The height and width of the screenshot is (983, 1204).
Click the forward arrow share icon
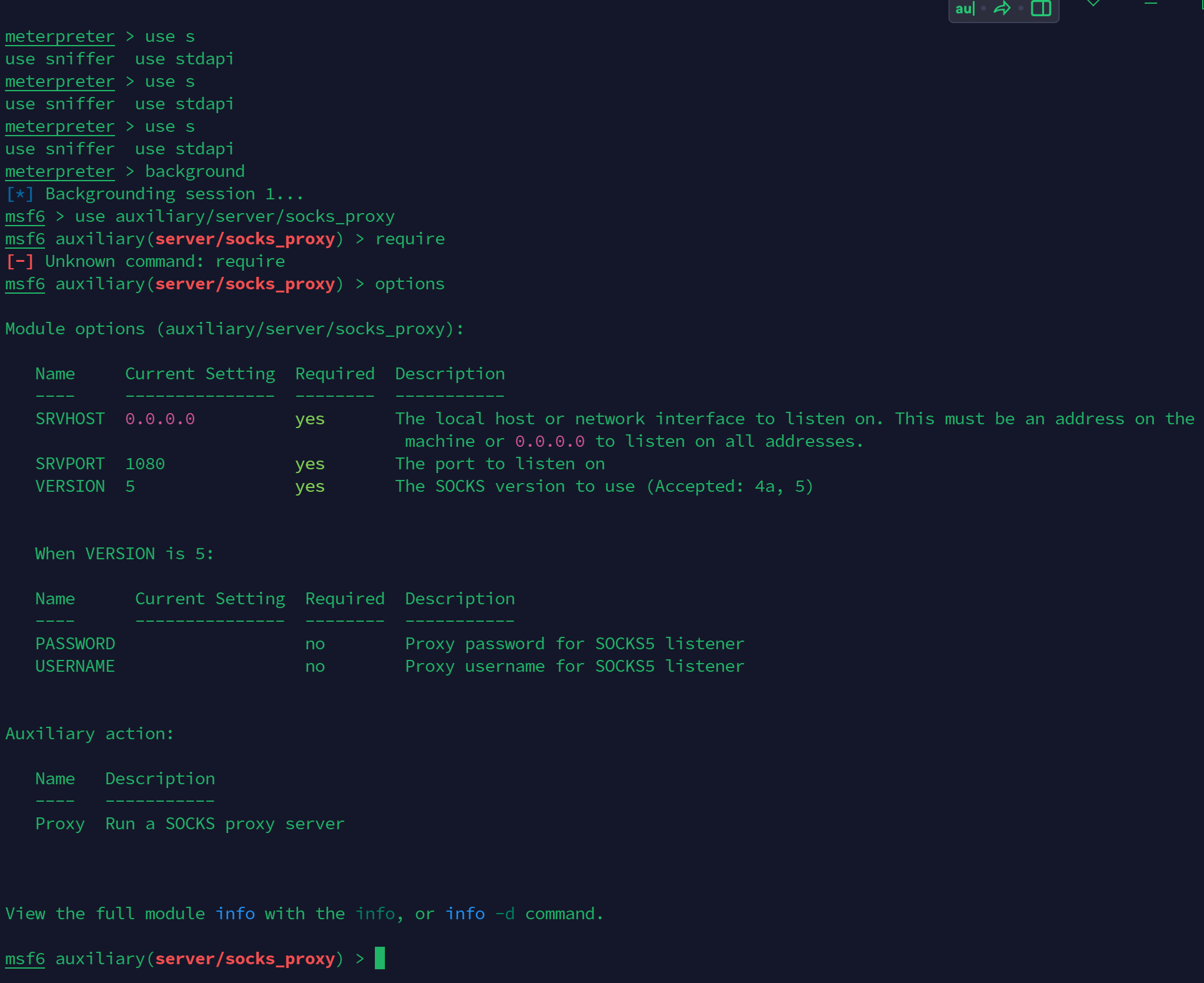click(1002, 9)
